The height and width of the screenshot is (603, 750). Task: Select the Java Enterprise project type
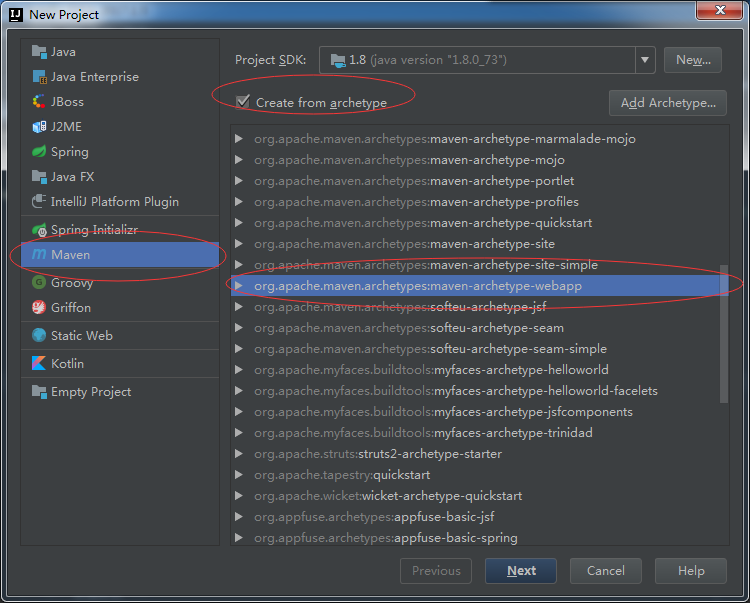[x=120, y=77]
